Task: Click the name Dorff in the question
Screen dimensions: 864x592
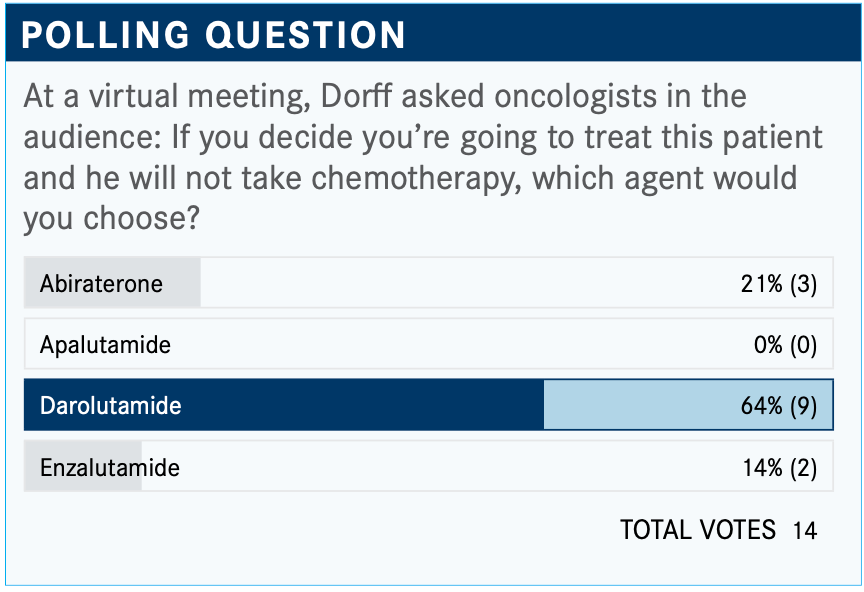Action: pos(357,96)
